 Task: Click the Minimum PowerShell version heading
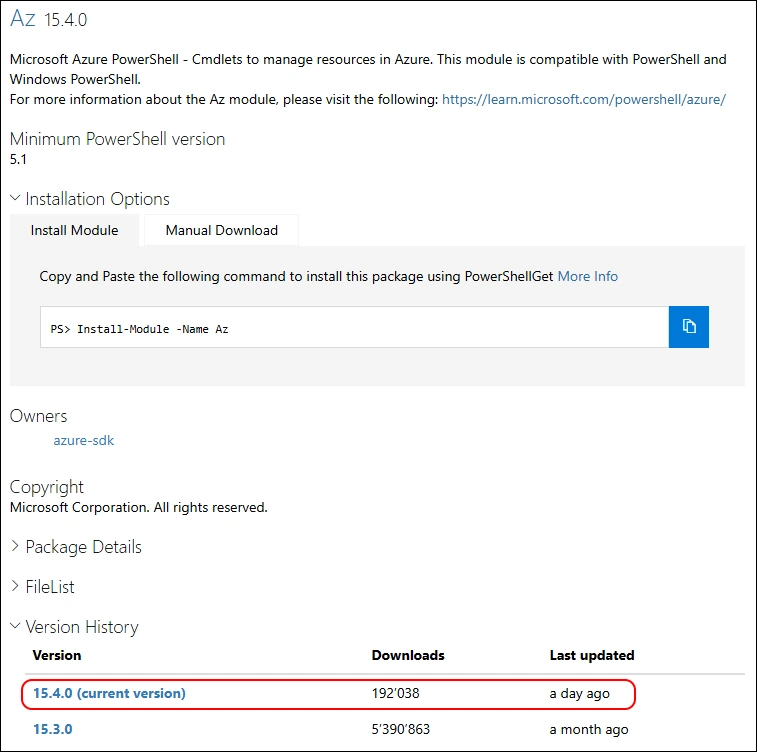[117, 139]
